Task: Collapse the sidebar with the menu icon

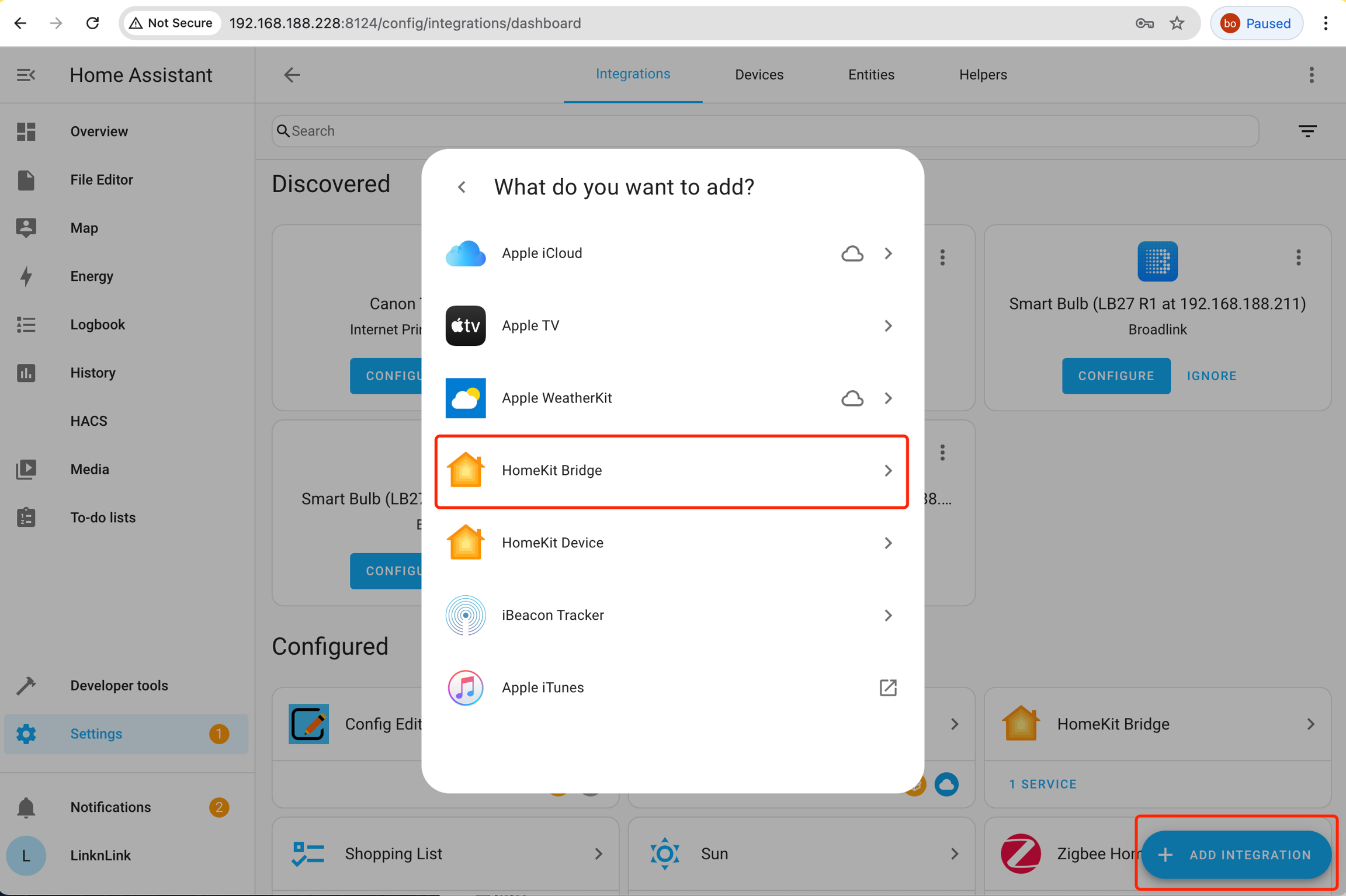Action: tap(26, 75)
